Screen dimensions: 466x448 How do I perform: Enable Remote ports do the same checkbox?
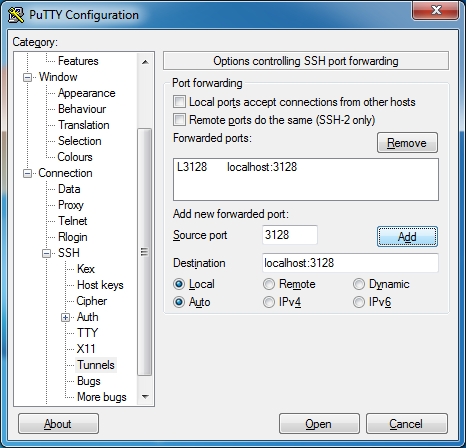[x=179, y=120]
